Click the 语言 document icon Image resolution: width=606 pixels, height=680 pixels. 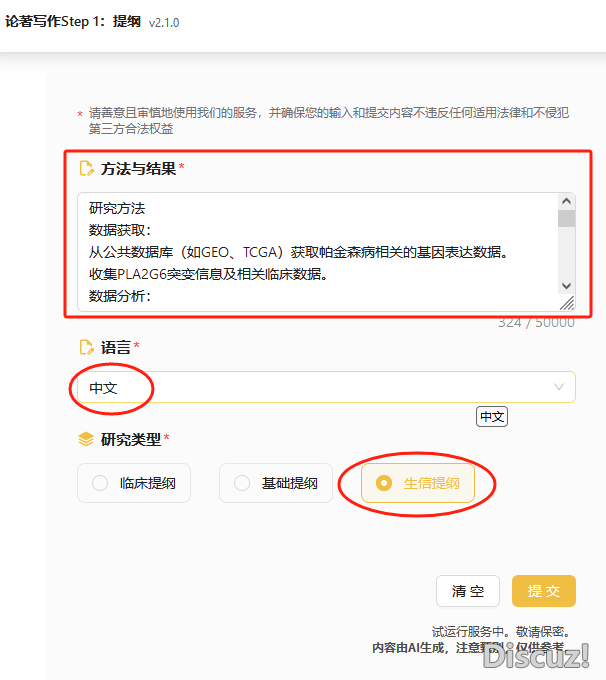click(87, 347)
